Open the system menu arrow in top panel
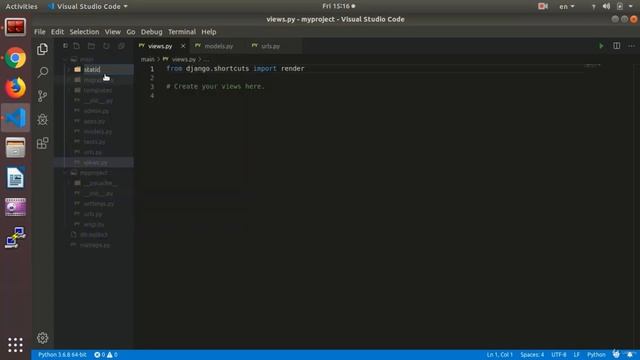 coord(631,6)
